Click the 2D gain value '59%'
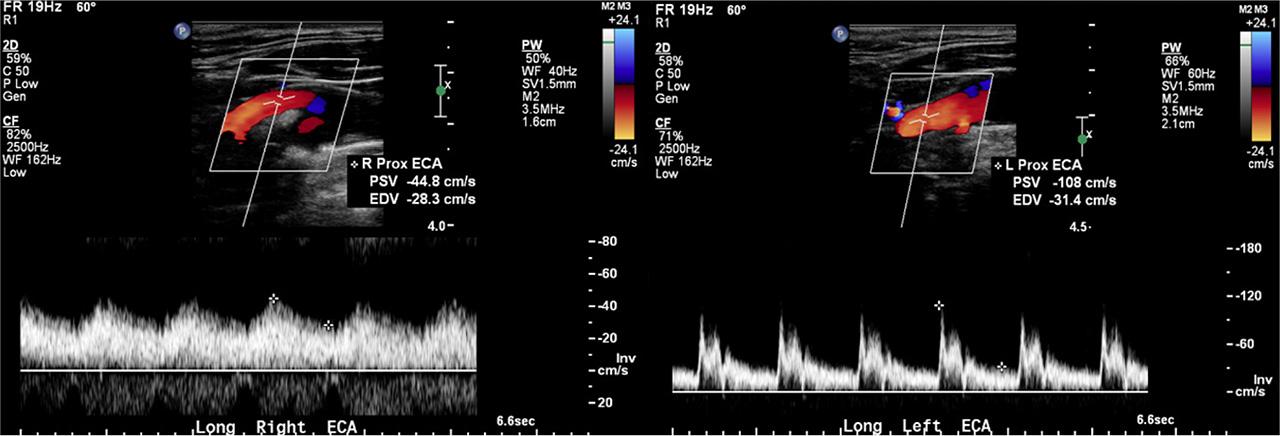This screenshot has height=436, width=1280. [x=18, y=58]
